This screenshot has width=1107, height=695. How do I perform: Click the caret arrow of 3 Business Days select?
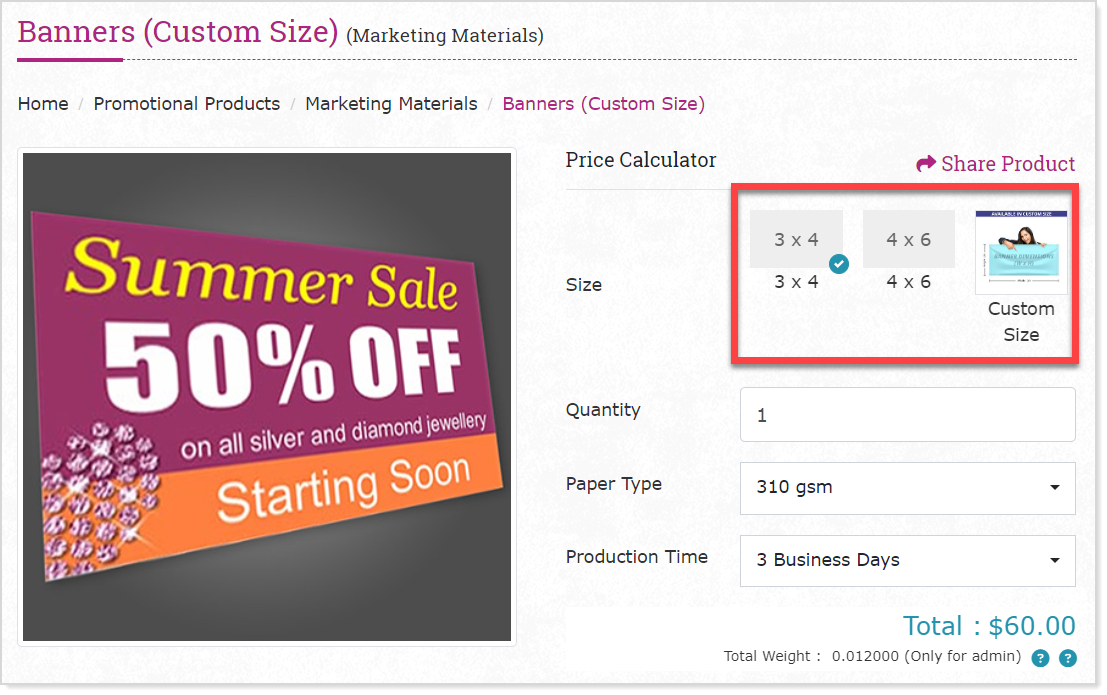(x=1054, y=561)
